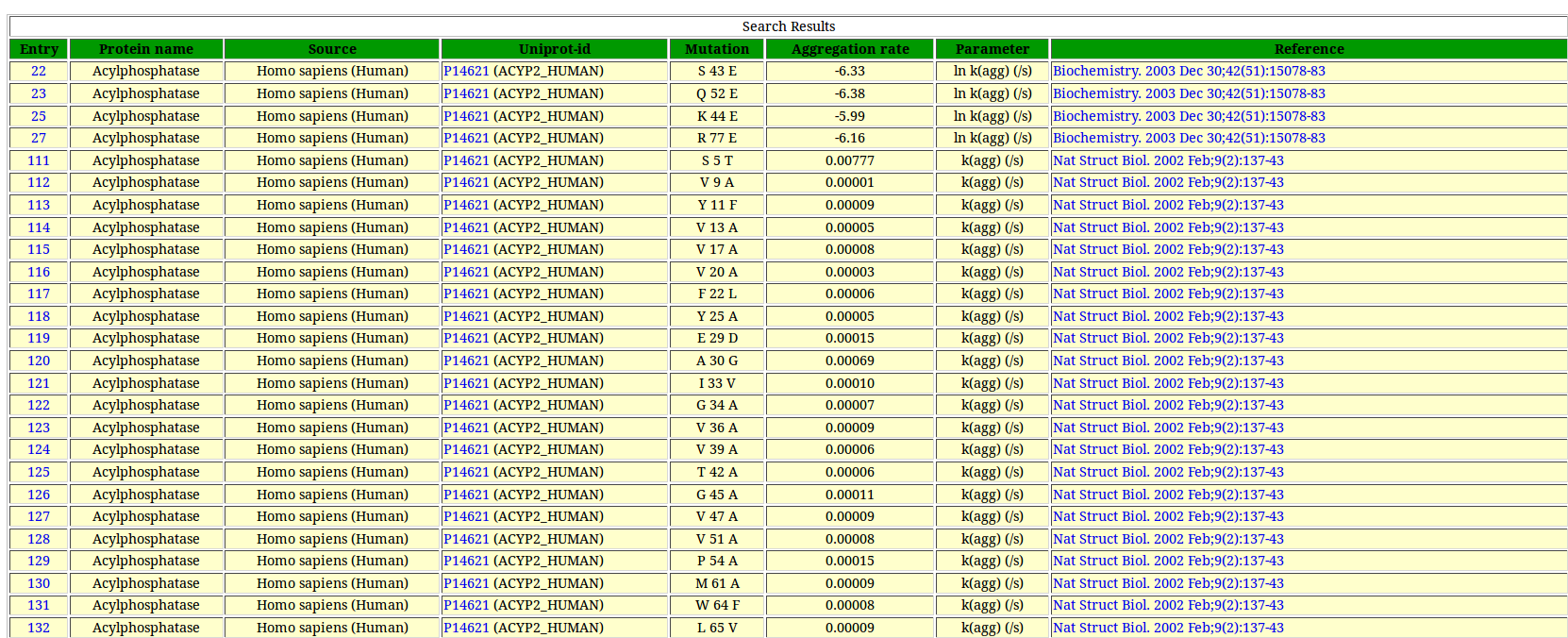Click the Reference column header

tap(1309, 49)
